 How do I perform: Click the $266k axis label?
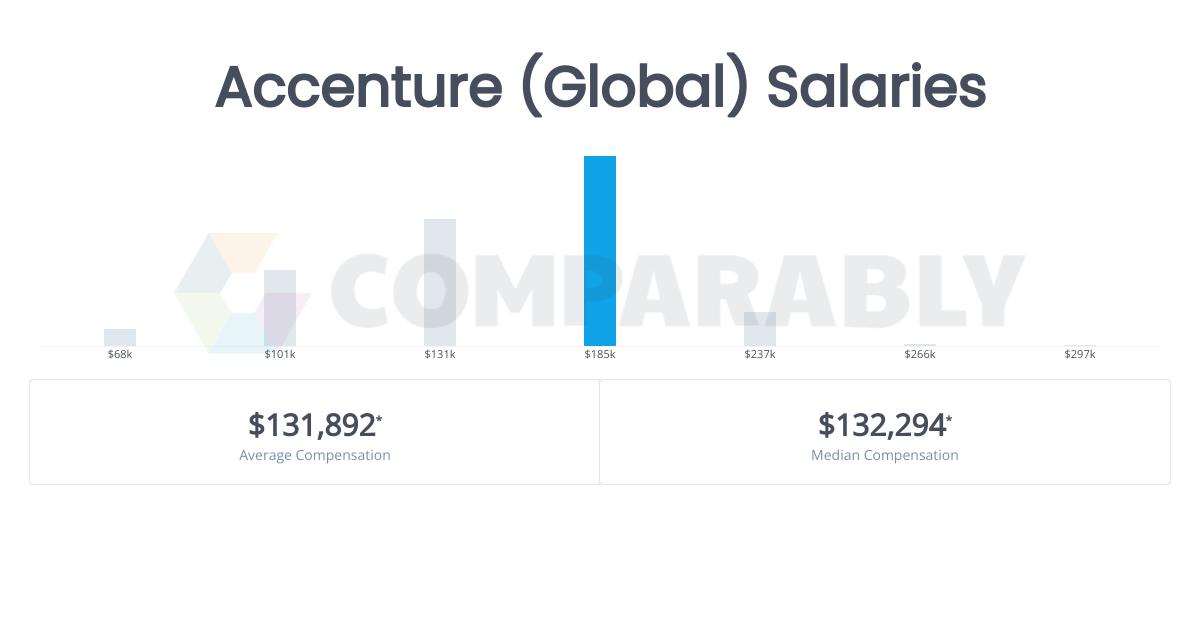[x=920, y=354]
